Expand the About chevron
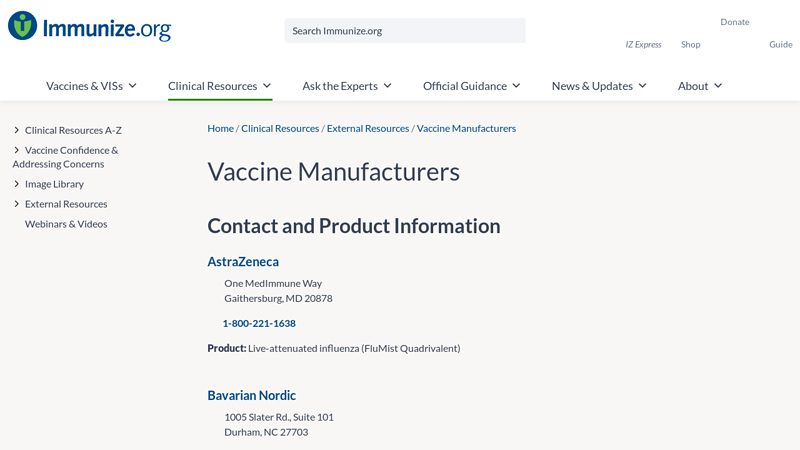The height and width of the screenshot is (450, 800). (718, 86)
